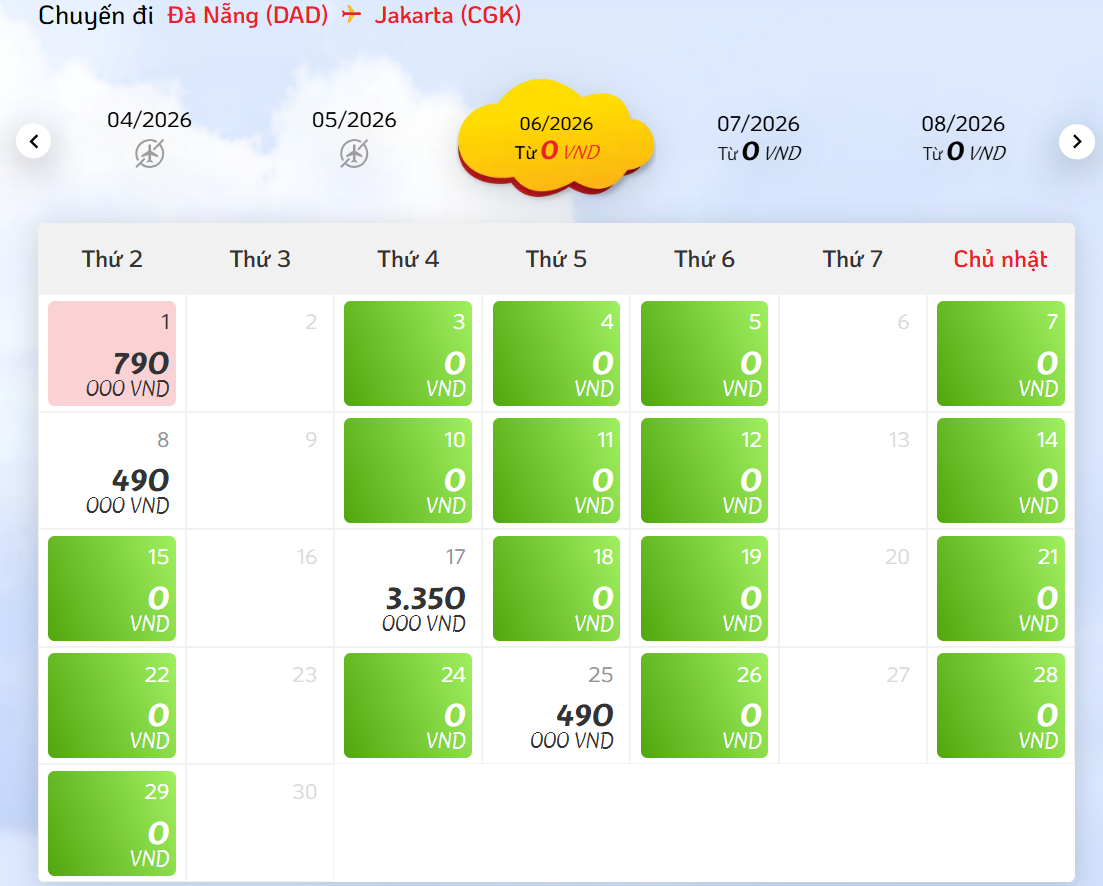Select the 0 VND fare on June 7
This screenshot has height=886, width=1103.
point(1000,354)
